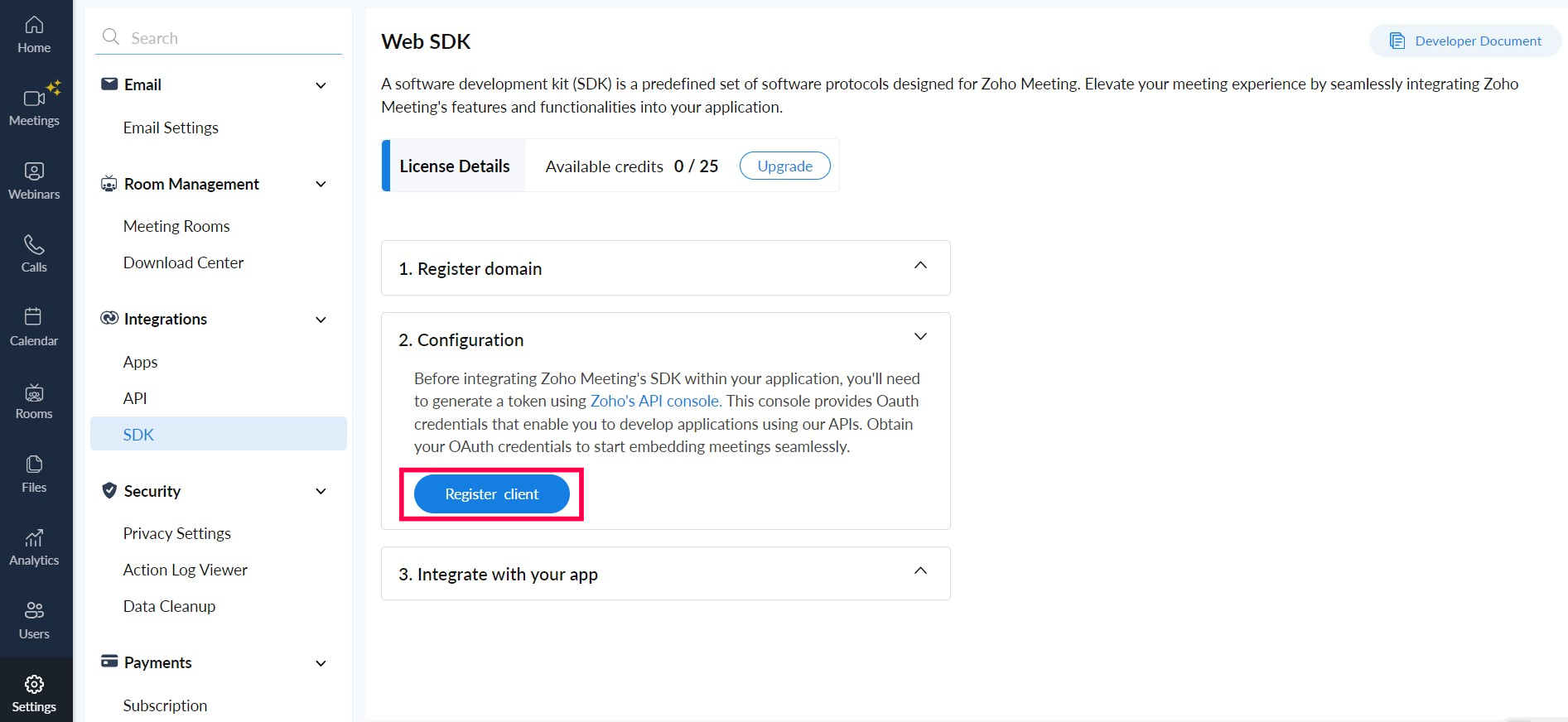
Task: Open Download Center
Action: click(183, 262)
